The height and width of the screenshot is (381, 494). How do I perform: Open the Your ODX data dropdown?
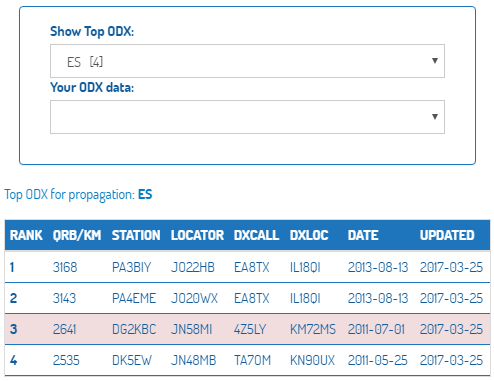coord(247,117)
